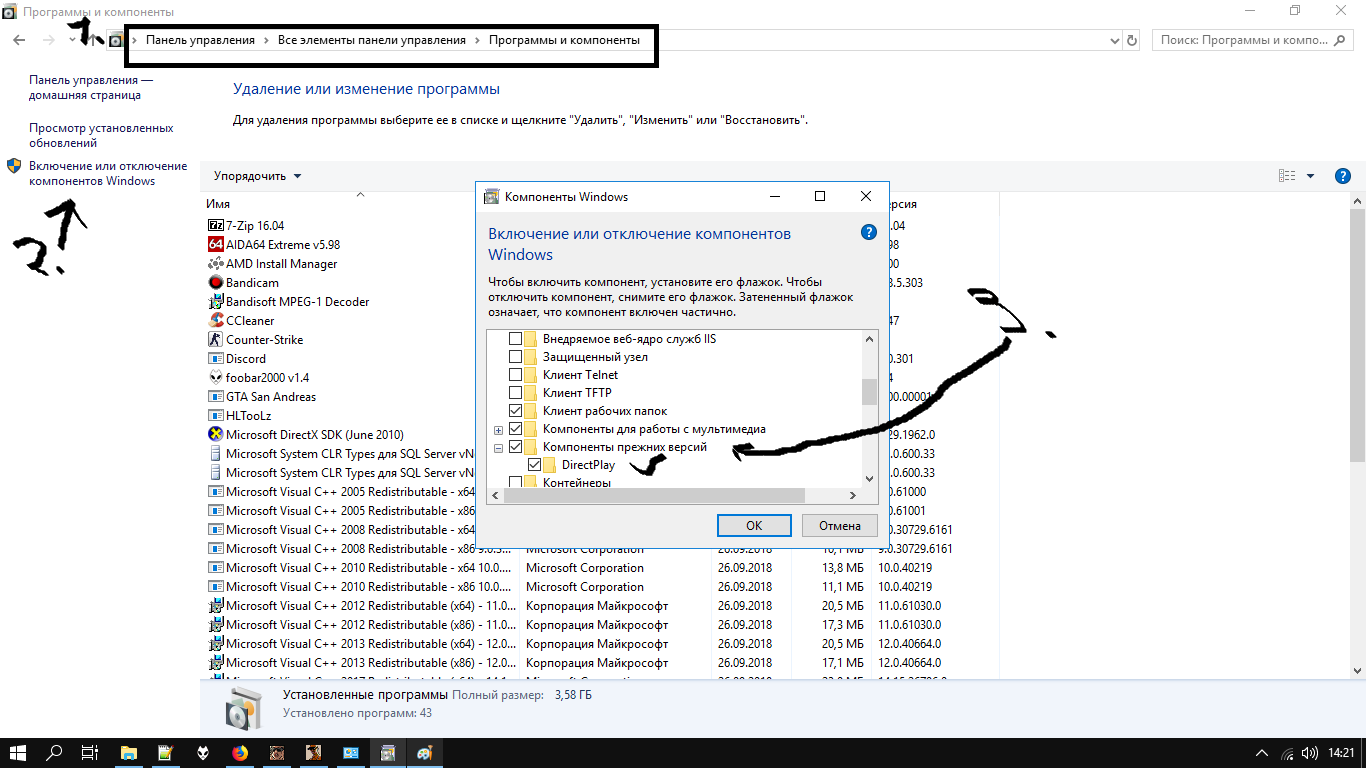The height and width of the screenshot is (768, 1366).
Task: Expand Компоненты для работы с мультимедиа node
Action: (498, 429)
